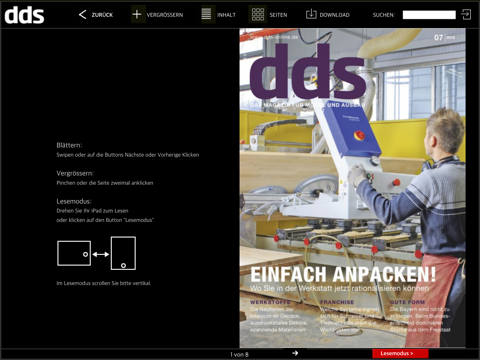Open the Inhalt list icon
The image size is (480, 360).
pos(206,14)
